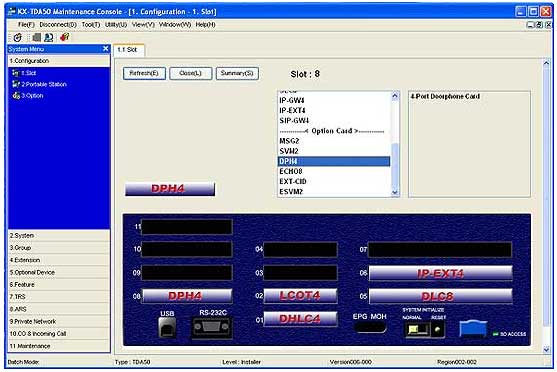Open the Tool(T) menu
557x372 pixels.
tap(91, 25)
